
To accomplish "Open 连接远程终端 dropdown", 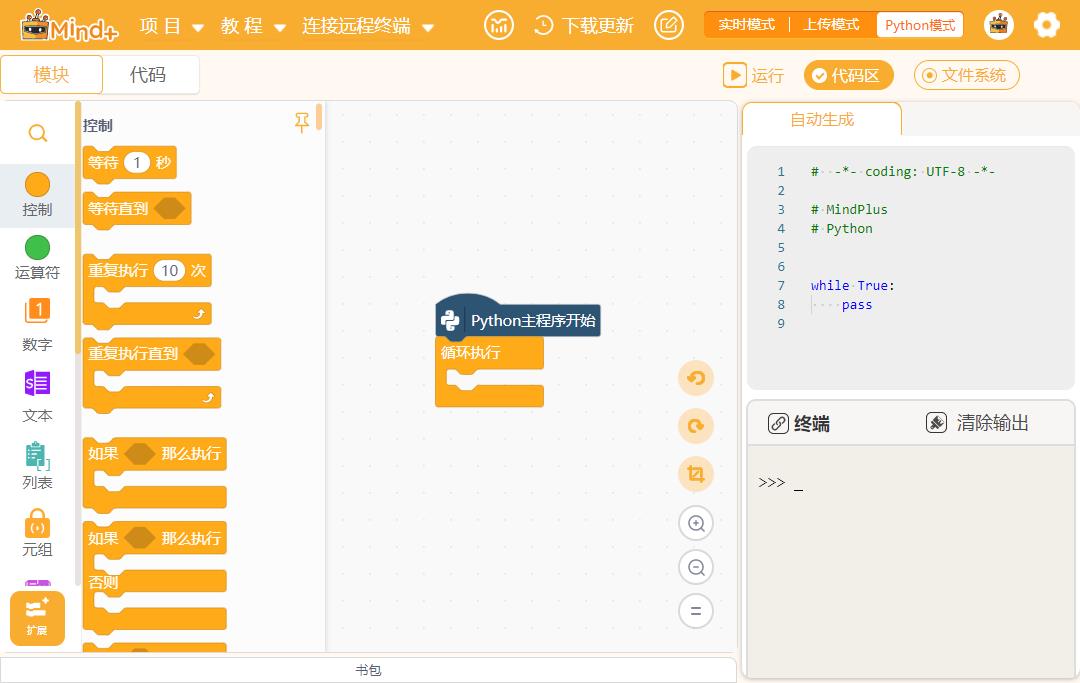I will pyautogui.click(x=367, y=26).
